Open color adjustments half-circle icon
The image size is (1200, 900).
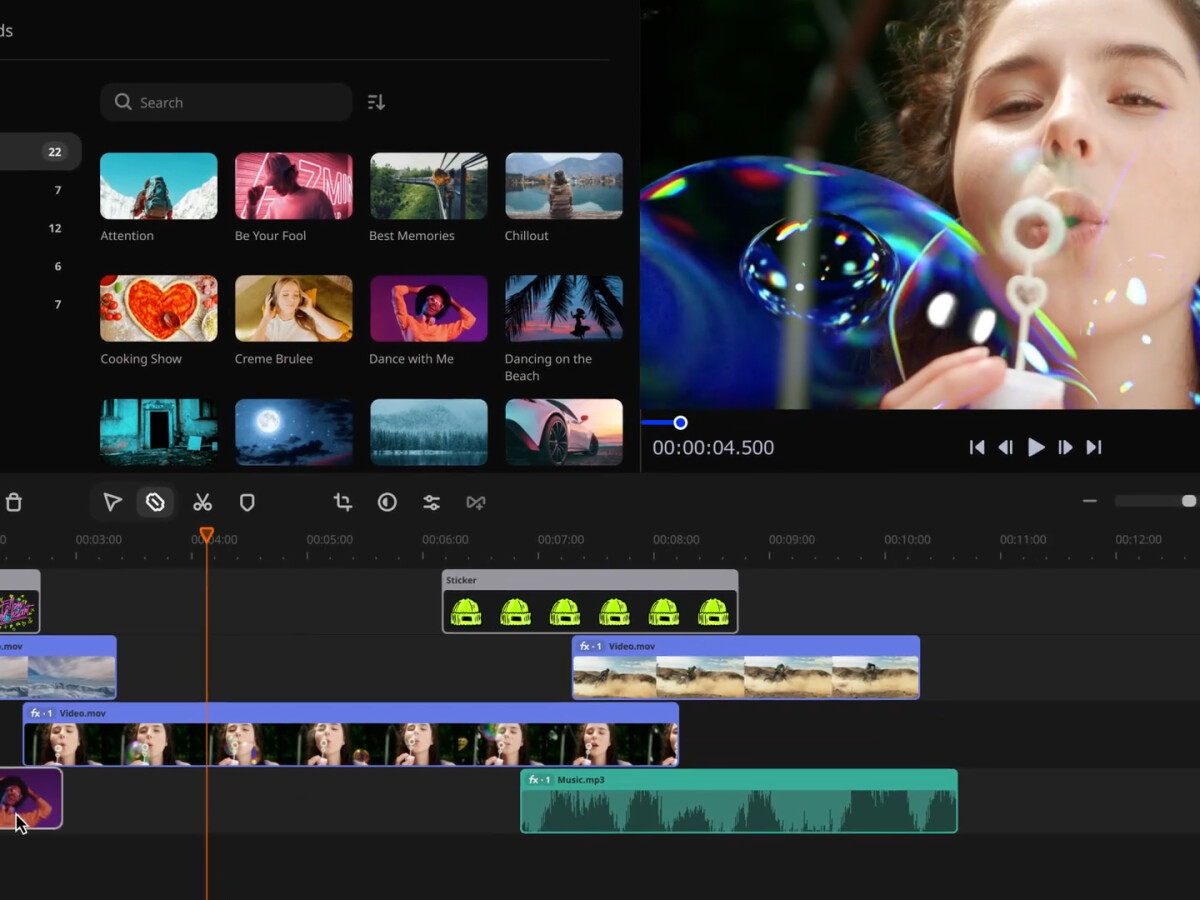tap(387, 502)
